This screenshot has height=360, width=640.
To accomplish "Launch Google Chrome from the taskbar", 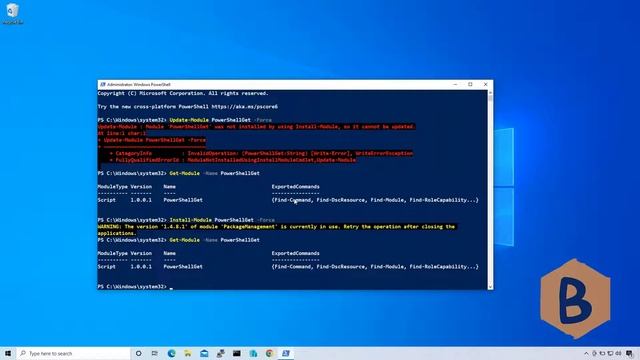I will point(269,353).
